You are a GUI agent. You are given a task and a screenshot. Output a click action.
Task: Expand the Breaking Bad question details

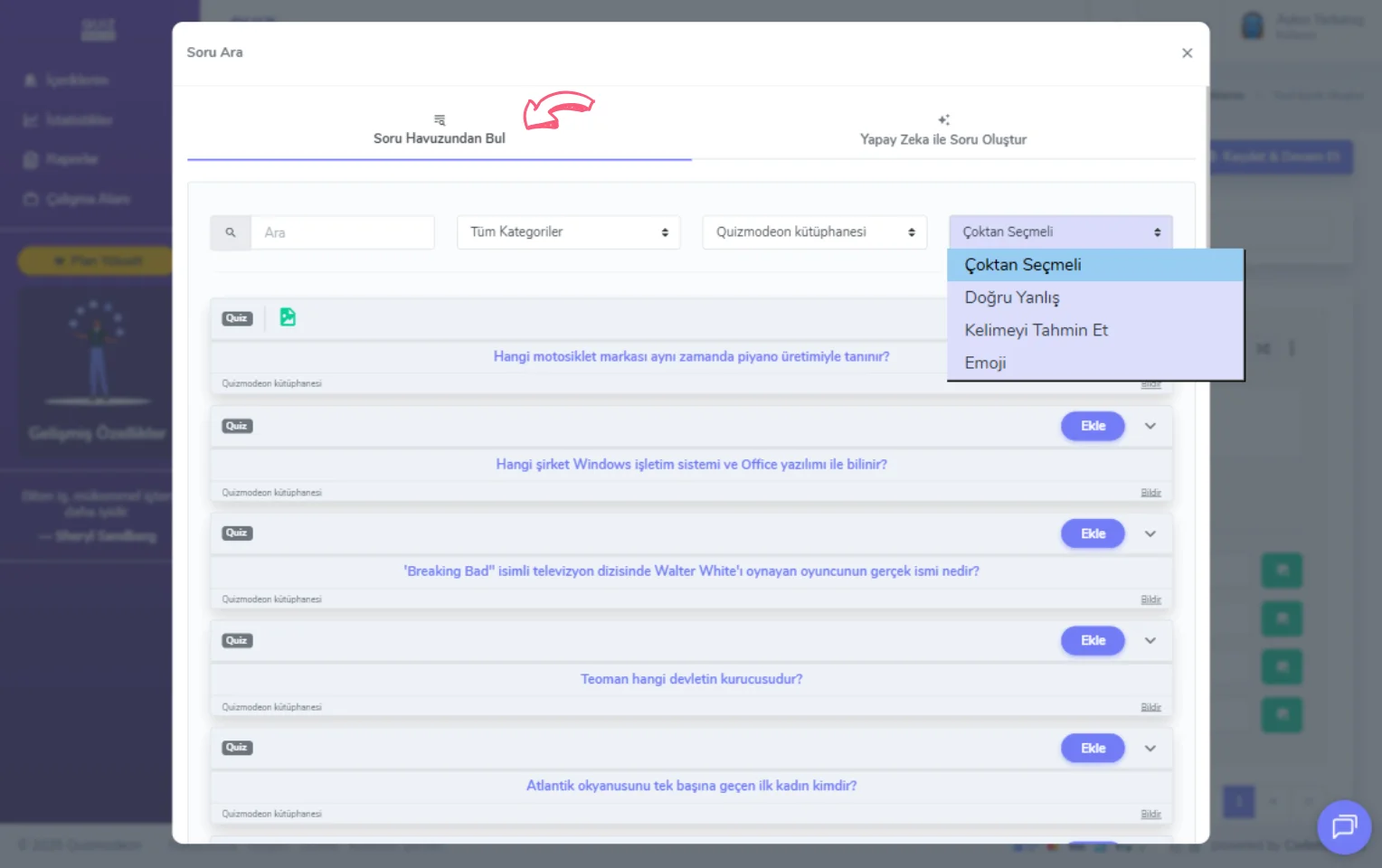point(1150,533)
